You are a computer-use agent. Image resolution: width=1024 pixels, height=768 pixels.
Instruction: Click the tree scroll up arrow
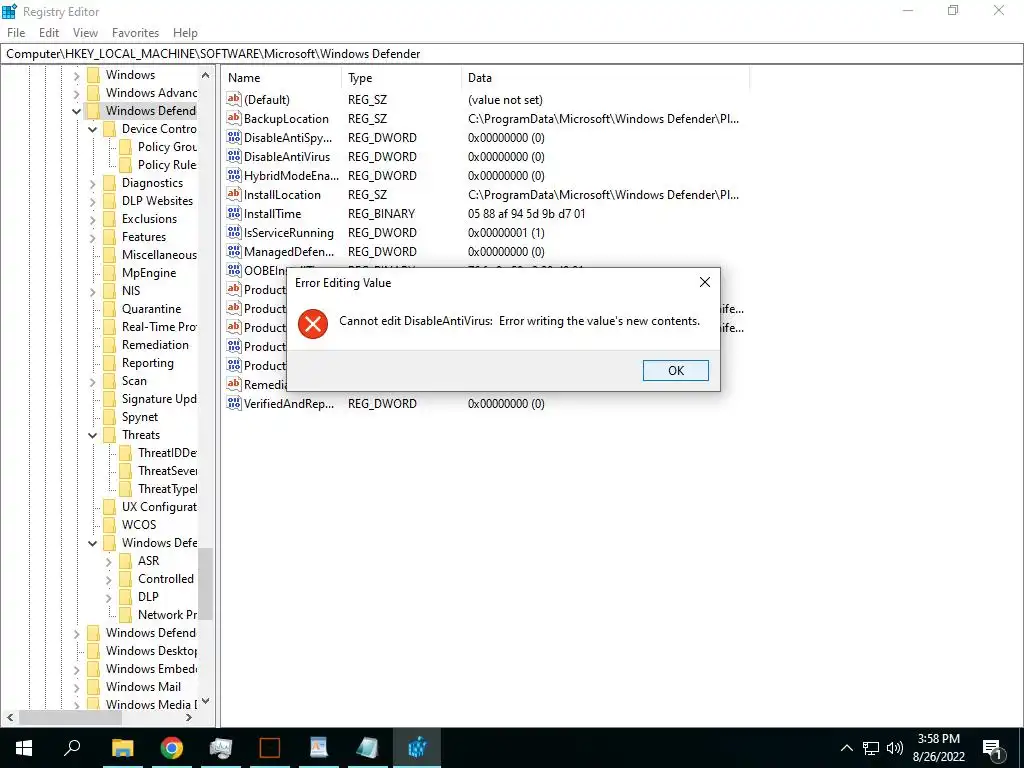(x=206, y=75)
